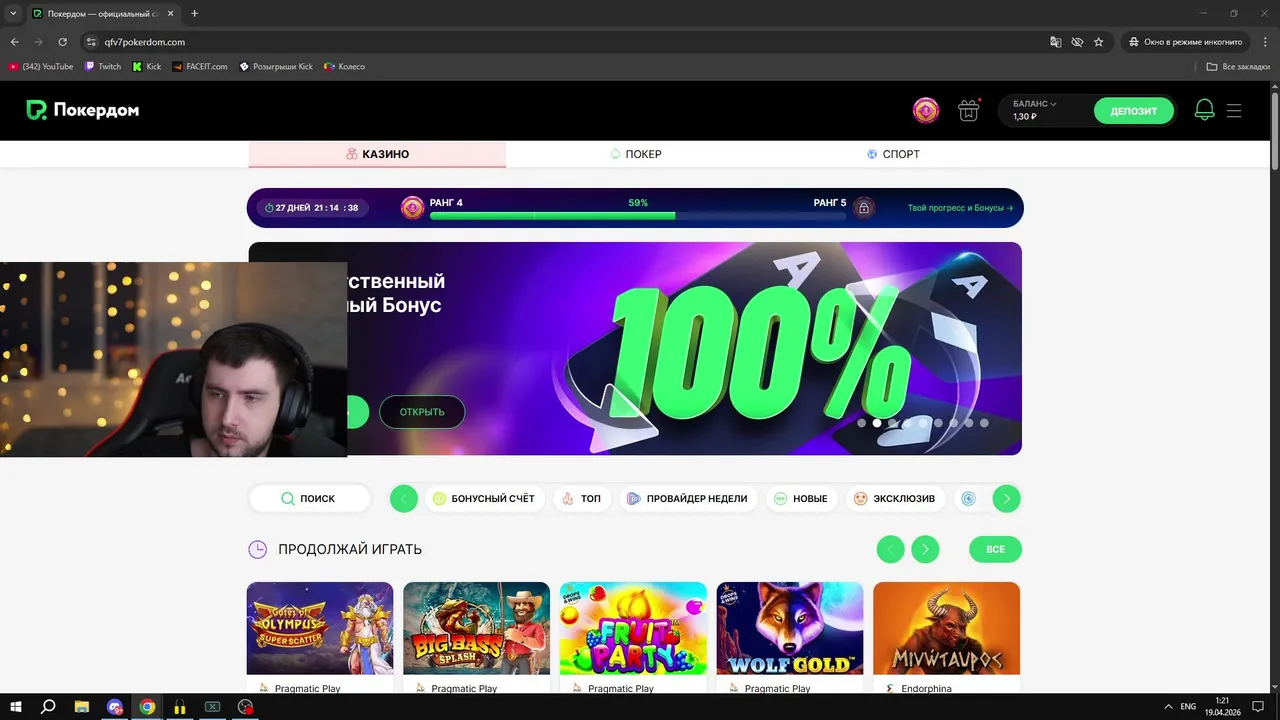Select the second banner carousel dot
Viewport: 1280px width, 720px height.
coord(877,423)
